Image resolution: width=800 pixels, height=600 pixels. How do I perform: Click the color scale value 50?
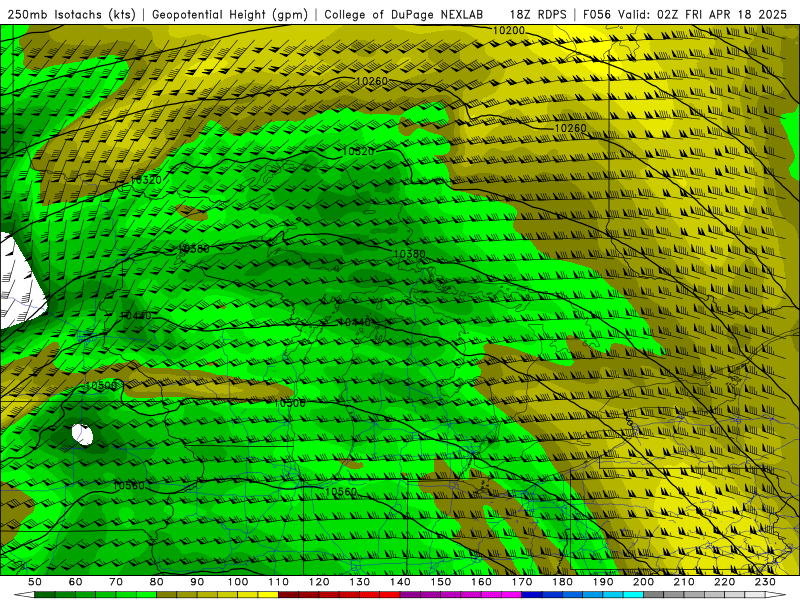coord(35,582)
